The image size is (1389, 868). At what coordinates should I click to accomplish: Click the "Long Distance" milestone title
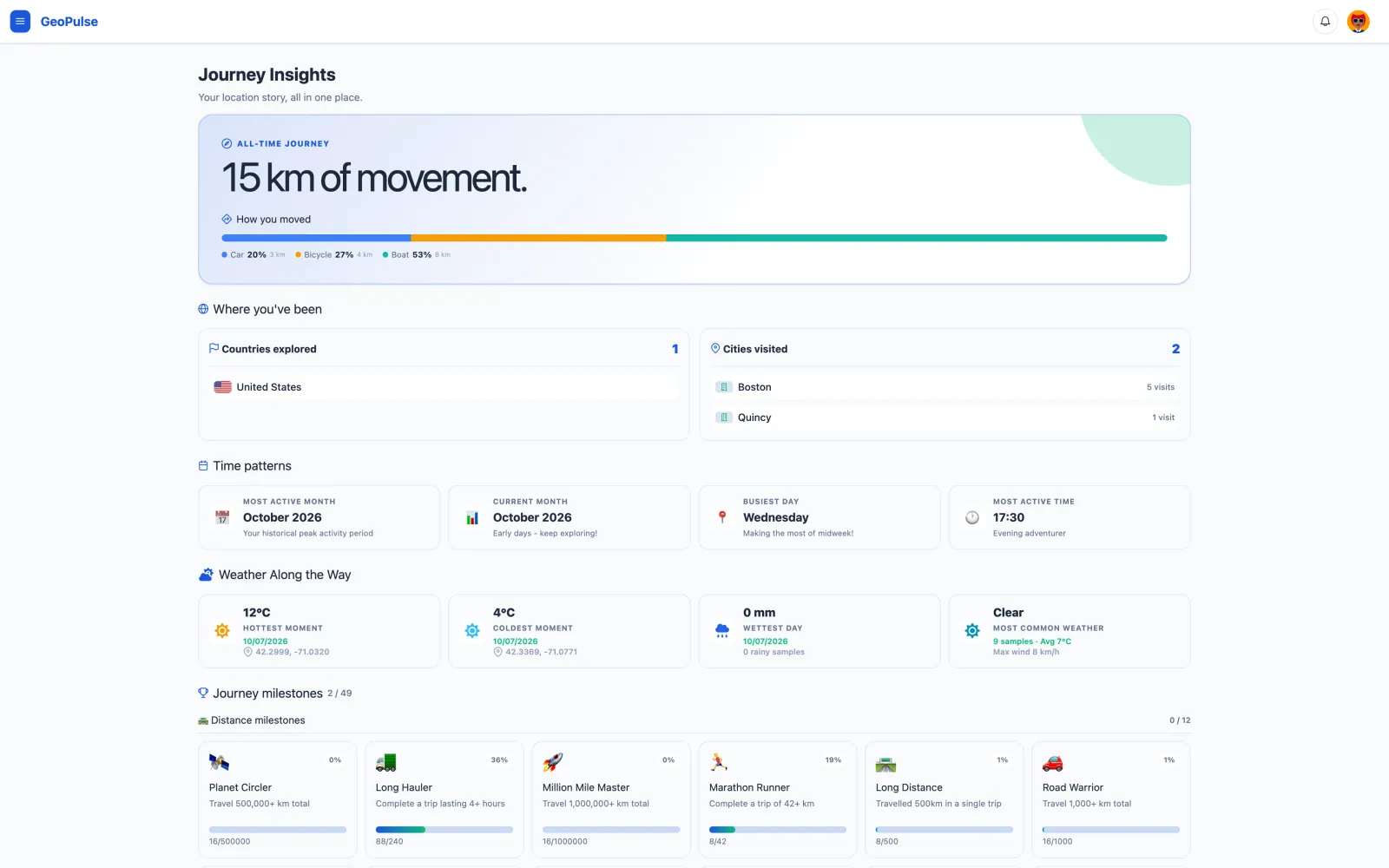[x=909, y=787]
